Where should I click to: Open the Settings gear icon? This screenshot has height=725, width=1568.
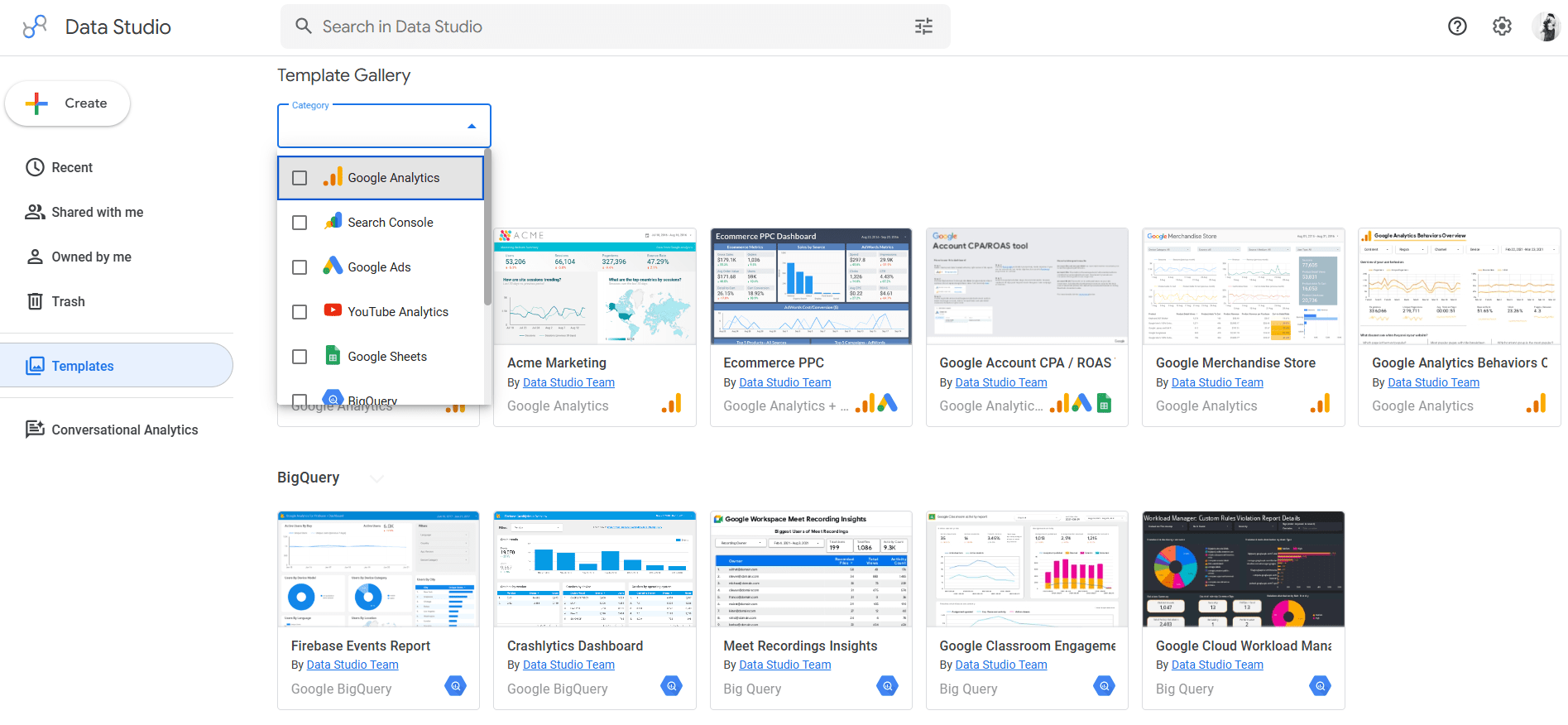pos(1502,26)
